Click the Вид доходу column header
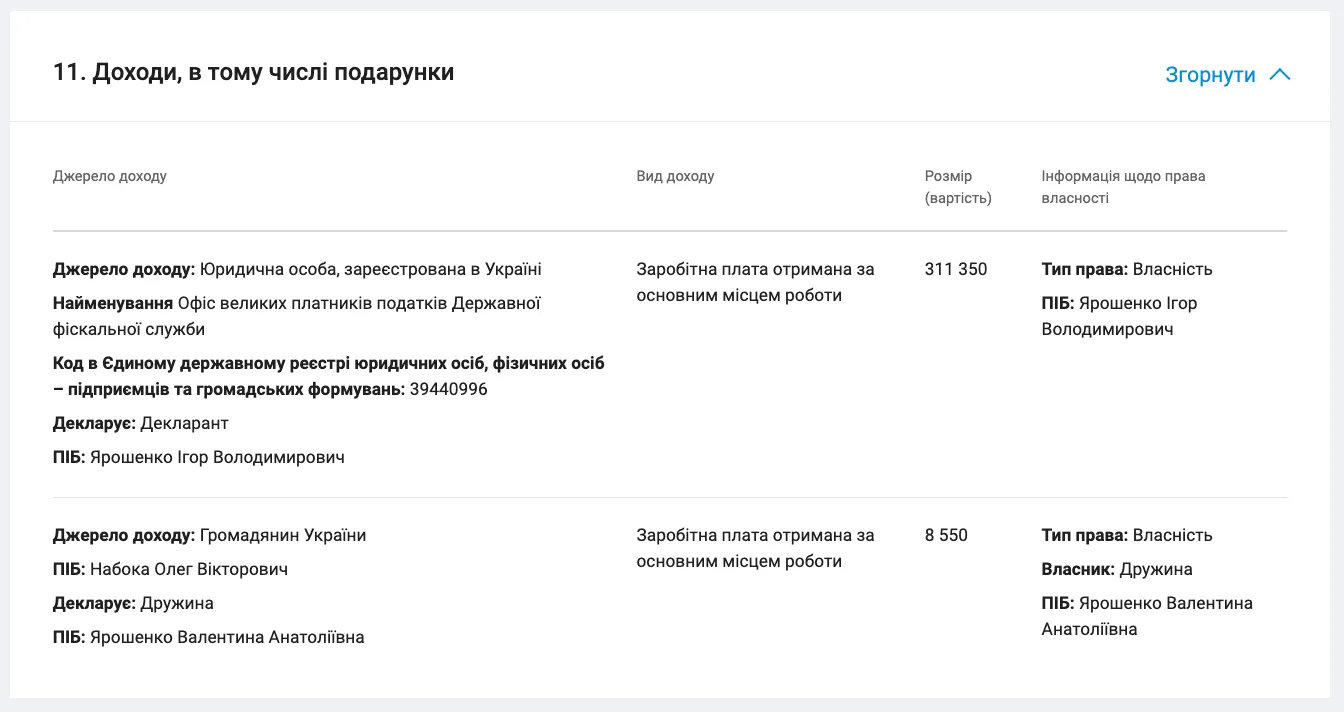The width and height of the screenshot is (1344, 712). click(675, 176)
